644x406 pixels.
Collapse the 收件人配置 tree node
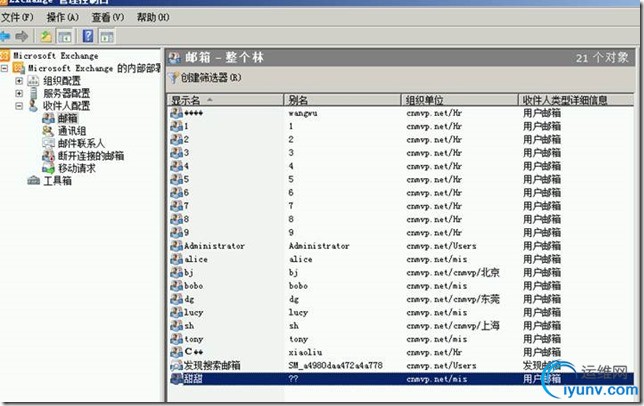[x=19, y=106]
